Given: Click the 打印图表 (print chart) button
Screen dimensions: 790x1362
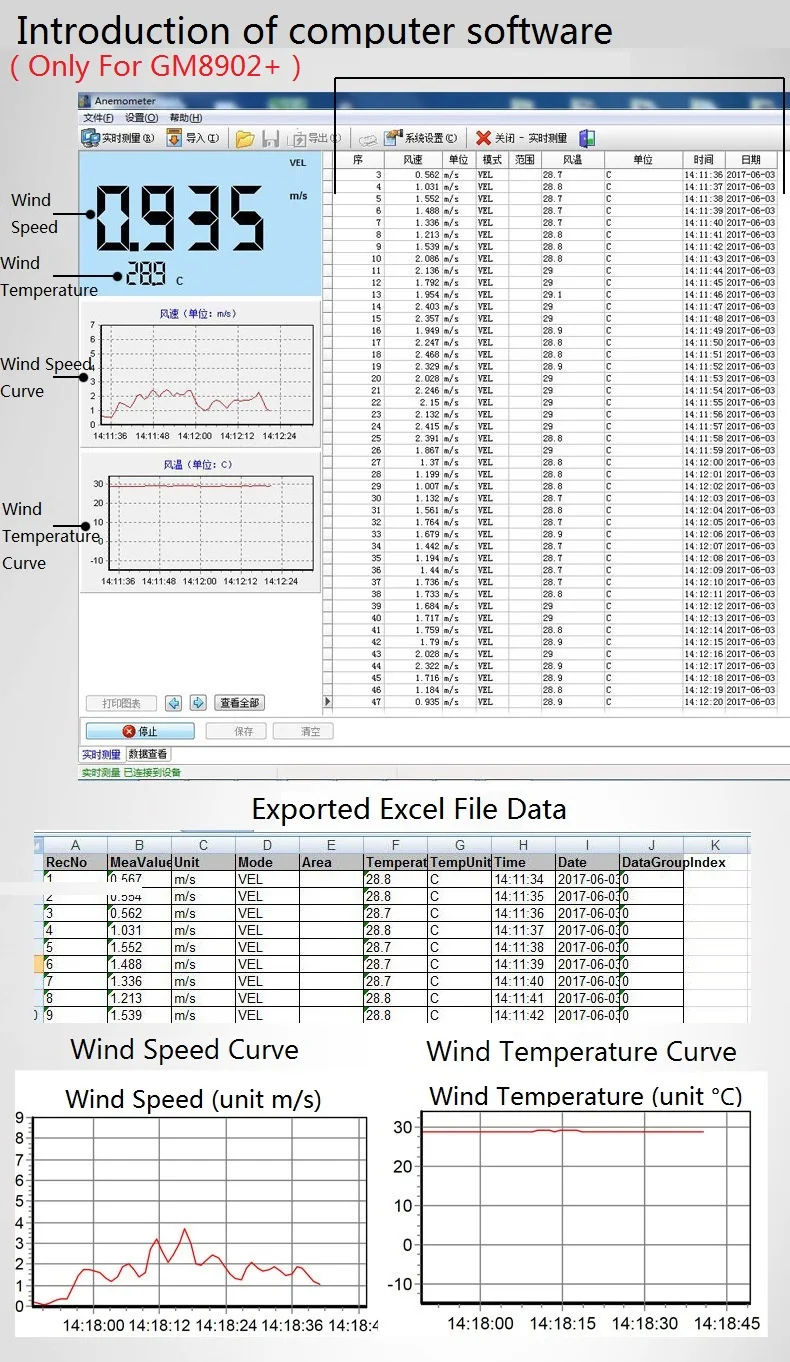Looking at the screenshot, I should tap(122, 703).
